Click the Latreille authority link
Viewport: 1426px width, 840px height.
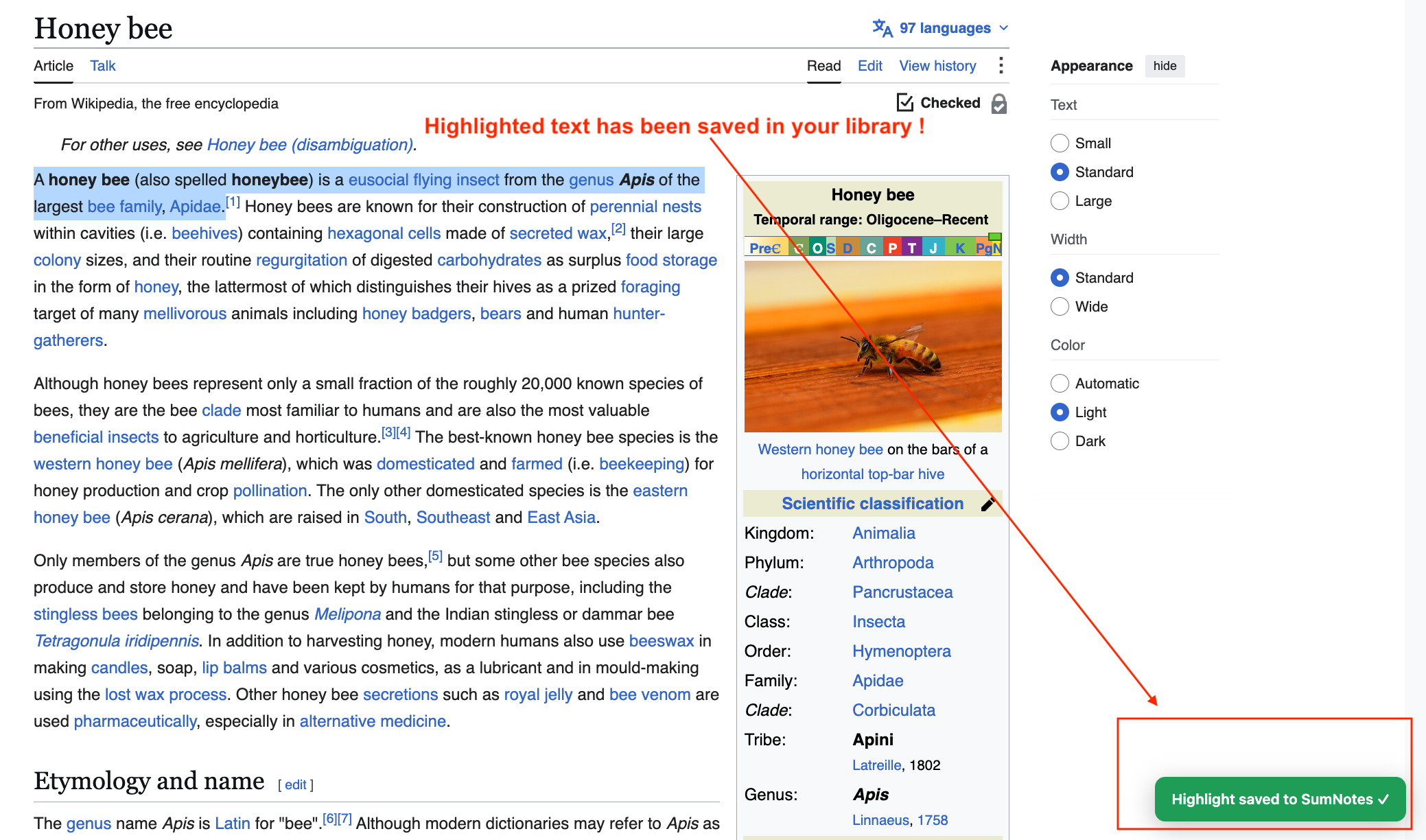tap(876, 765)
